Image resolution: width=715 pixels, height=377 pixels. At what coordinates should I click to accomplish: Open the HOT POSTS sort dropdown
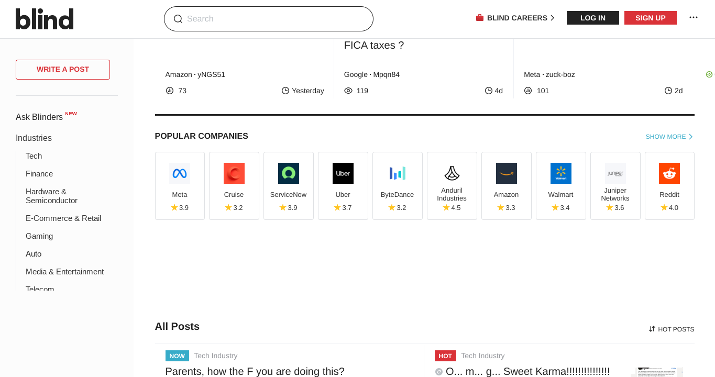pos(671,329)
